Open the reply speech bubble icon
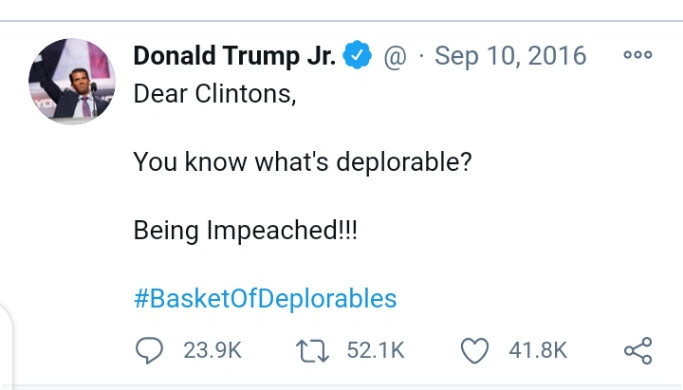This screenshot has height=390, width=683. click(x=149, y=350)
